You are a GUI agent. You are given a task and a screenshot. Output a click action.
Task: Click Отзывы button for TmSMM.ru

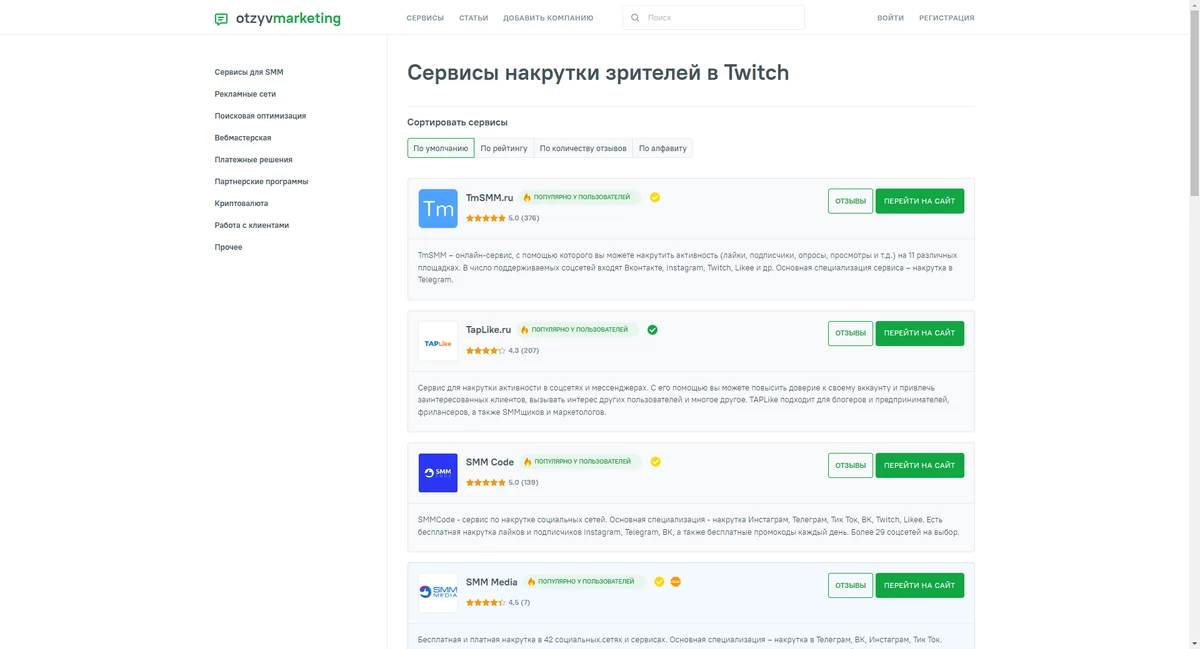pyautogui.click(x=850, y=201)
